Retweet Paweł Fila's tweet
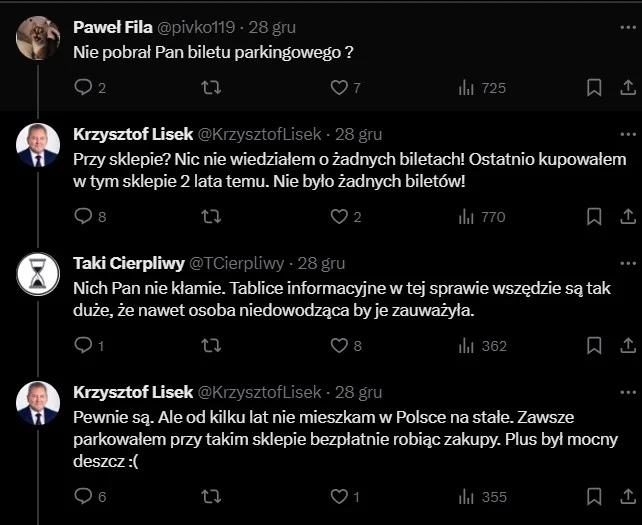Image resolution: width=642 pixels, height=525 pixels. click(211, 88)
